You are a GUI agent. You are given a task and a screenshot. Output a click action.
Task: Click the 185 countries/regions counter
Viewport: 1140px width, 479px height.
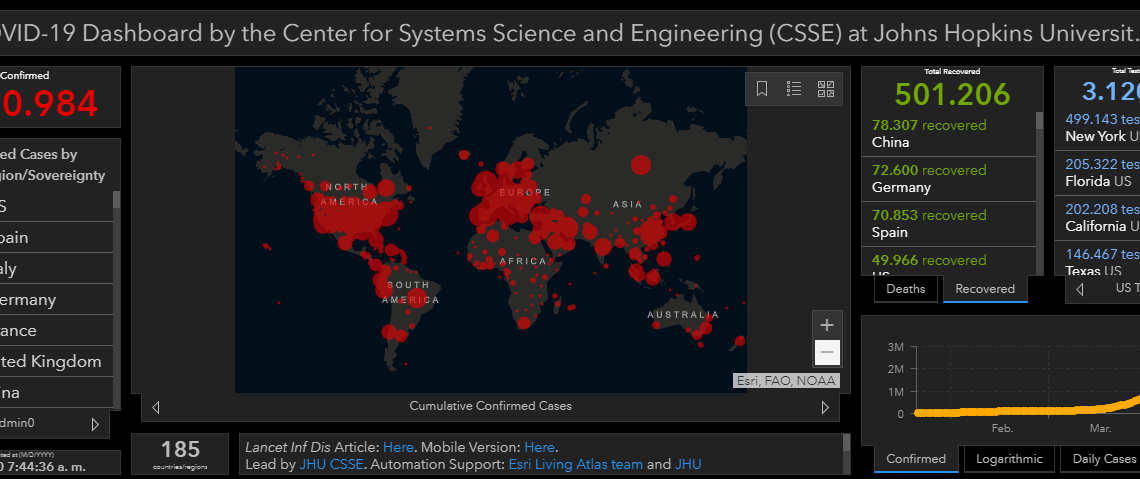click(180, 454)
